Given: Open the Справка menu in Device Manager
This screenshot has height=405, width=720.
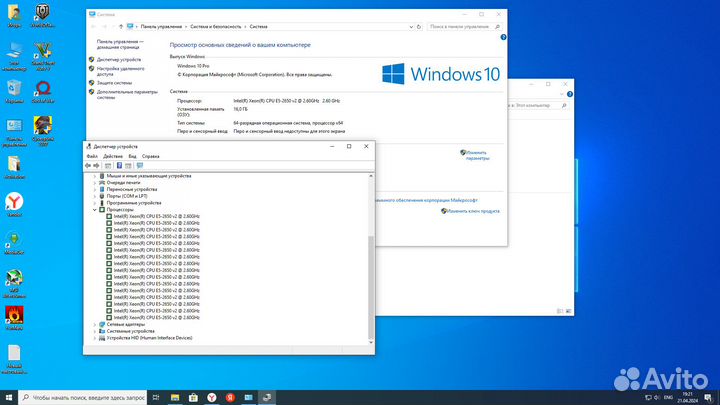Looking at the screenshot, I should [x=150, y=156].
